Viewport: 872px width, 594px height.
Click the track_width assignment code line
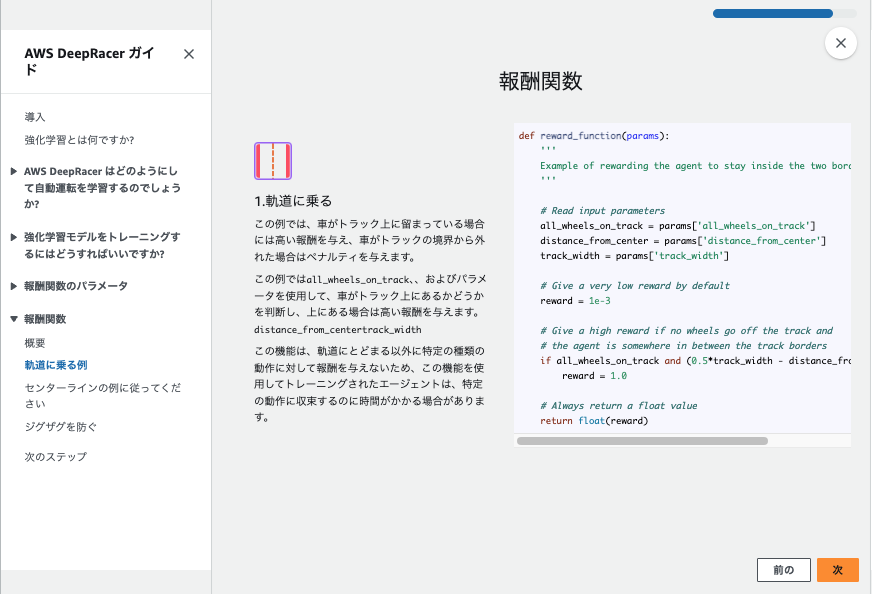click(634, 256)
